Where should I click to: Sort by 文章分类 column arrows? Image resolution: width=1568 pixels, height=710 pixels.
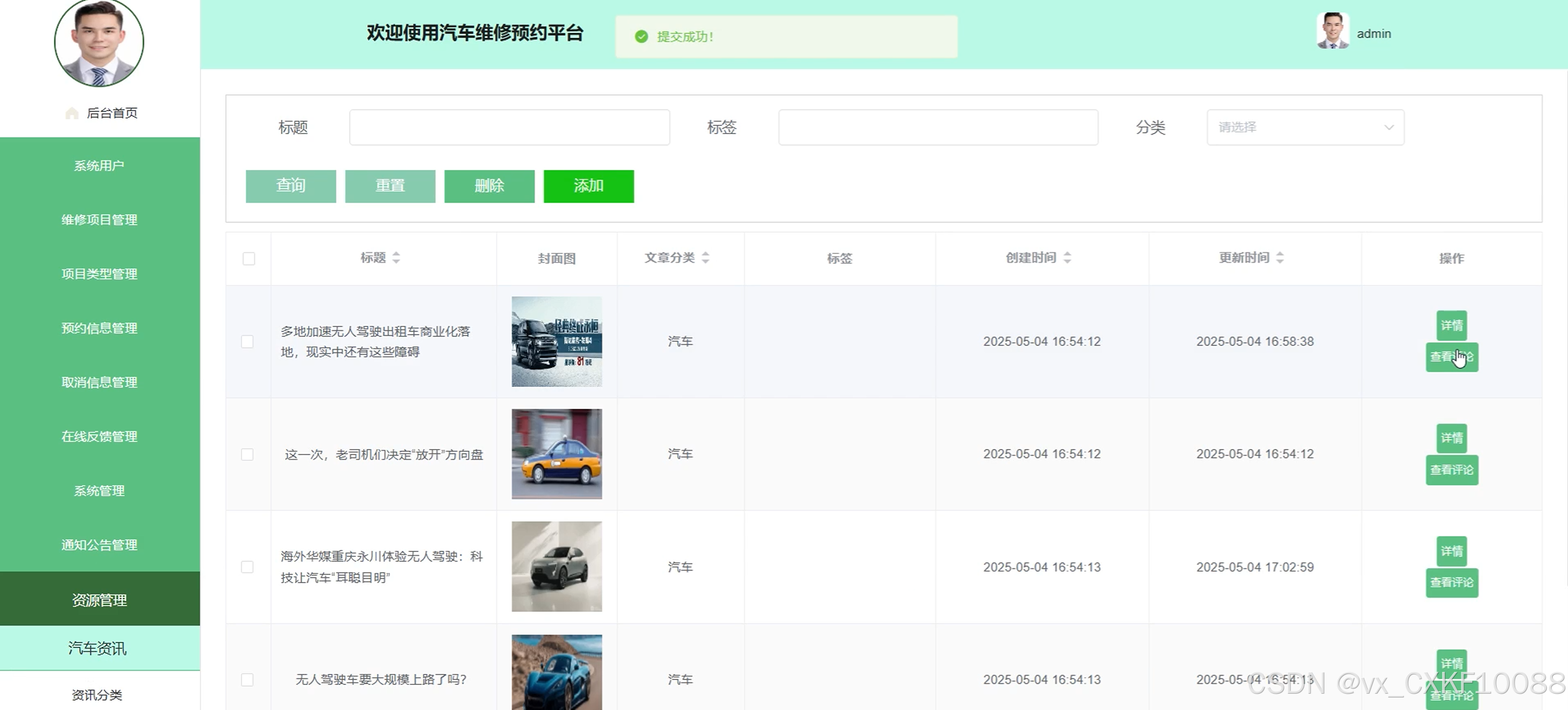coord(705,258)
